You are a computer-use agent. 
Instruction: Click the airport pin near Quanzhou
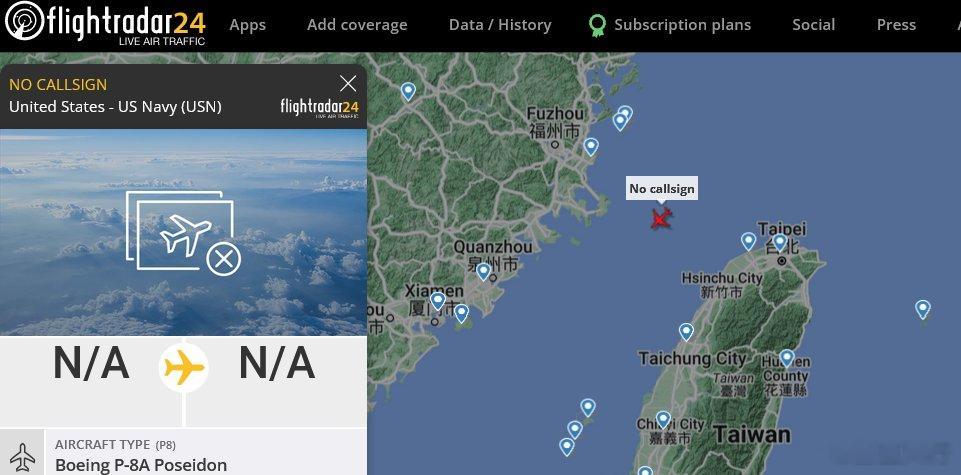pos(484,271)
